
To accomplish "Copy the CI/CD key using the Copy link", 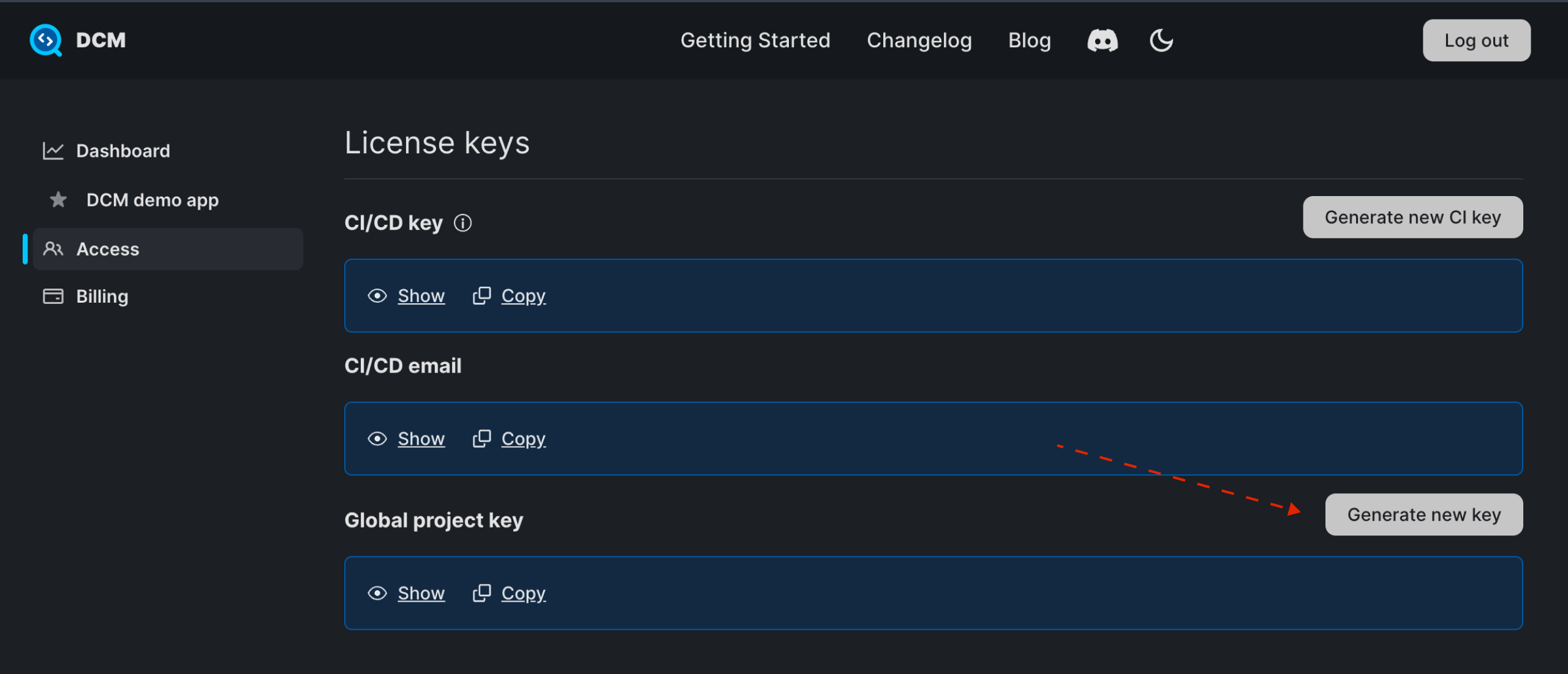I will coord(523,295).
